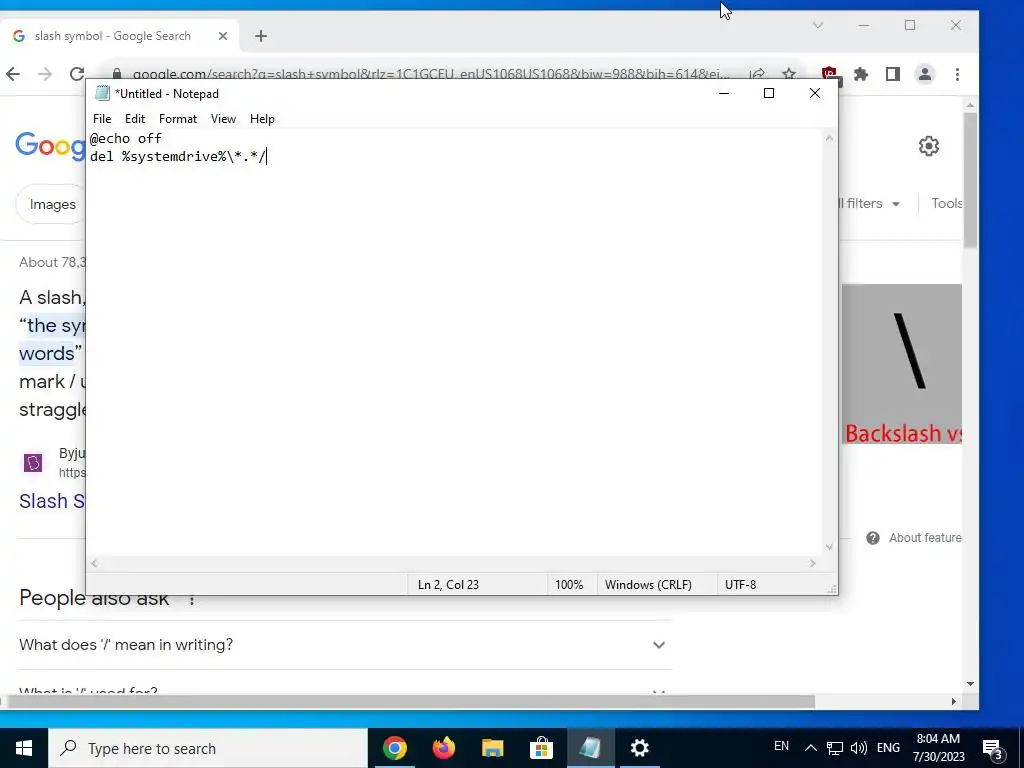Open the Chrome profile avatar
1024x768 pixels.
[925, 74]
